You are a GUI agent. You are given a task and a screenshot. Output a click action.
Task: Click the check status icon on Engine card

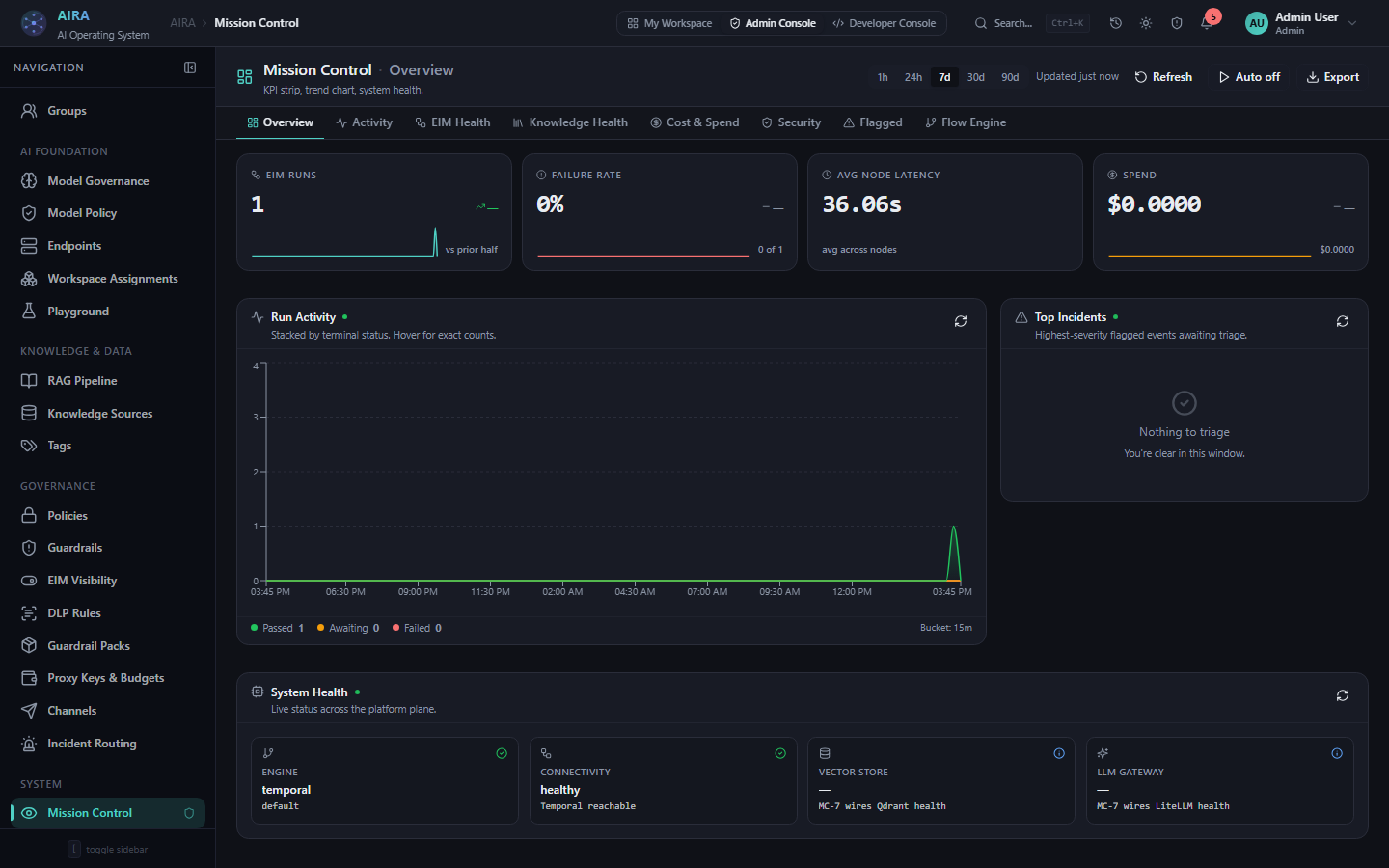(x=502, y=753)
